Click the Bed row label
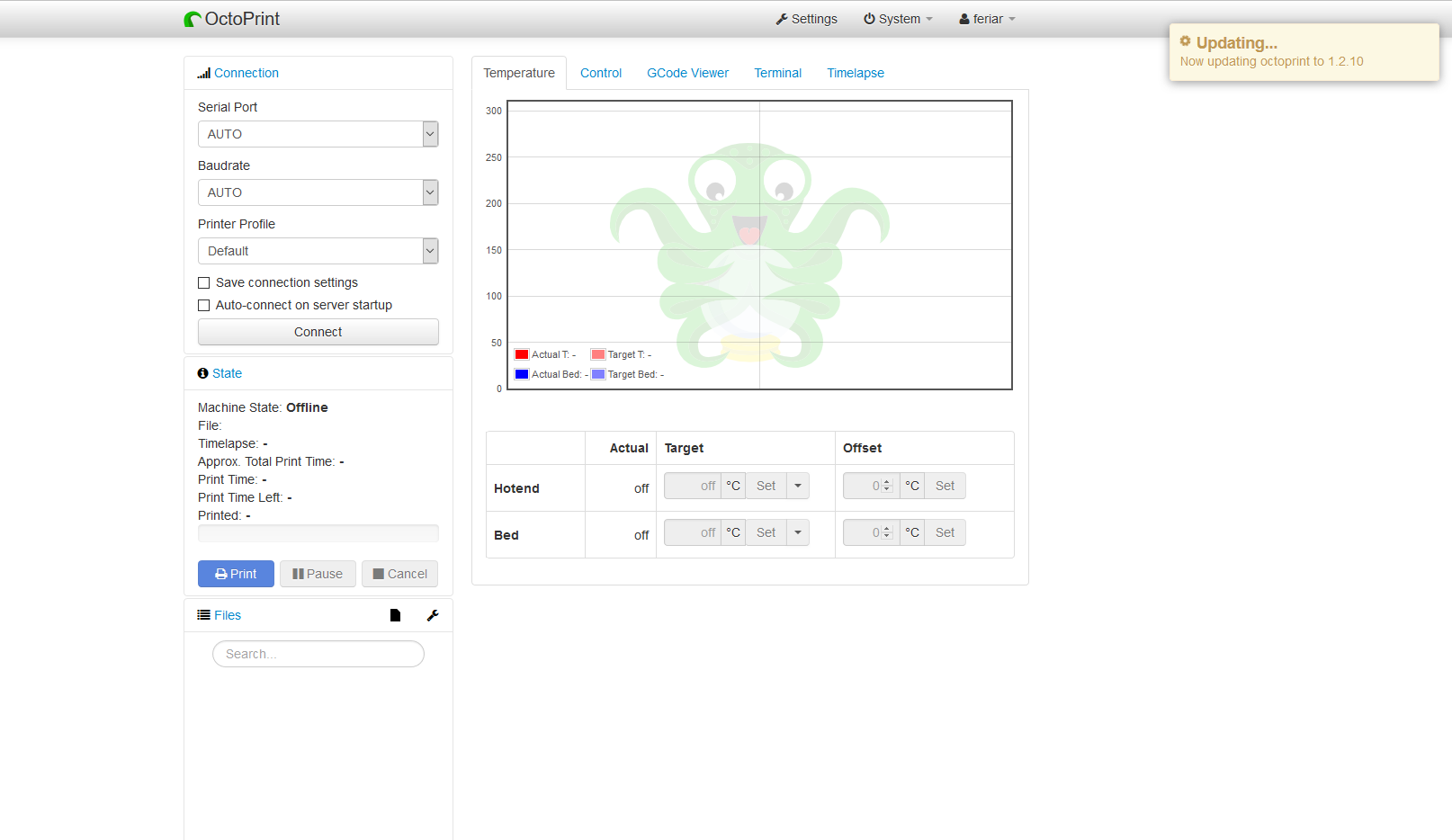Viewport: 1452px width, 840px height. tap(506, 535)
